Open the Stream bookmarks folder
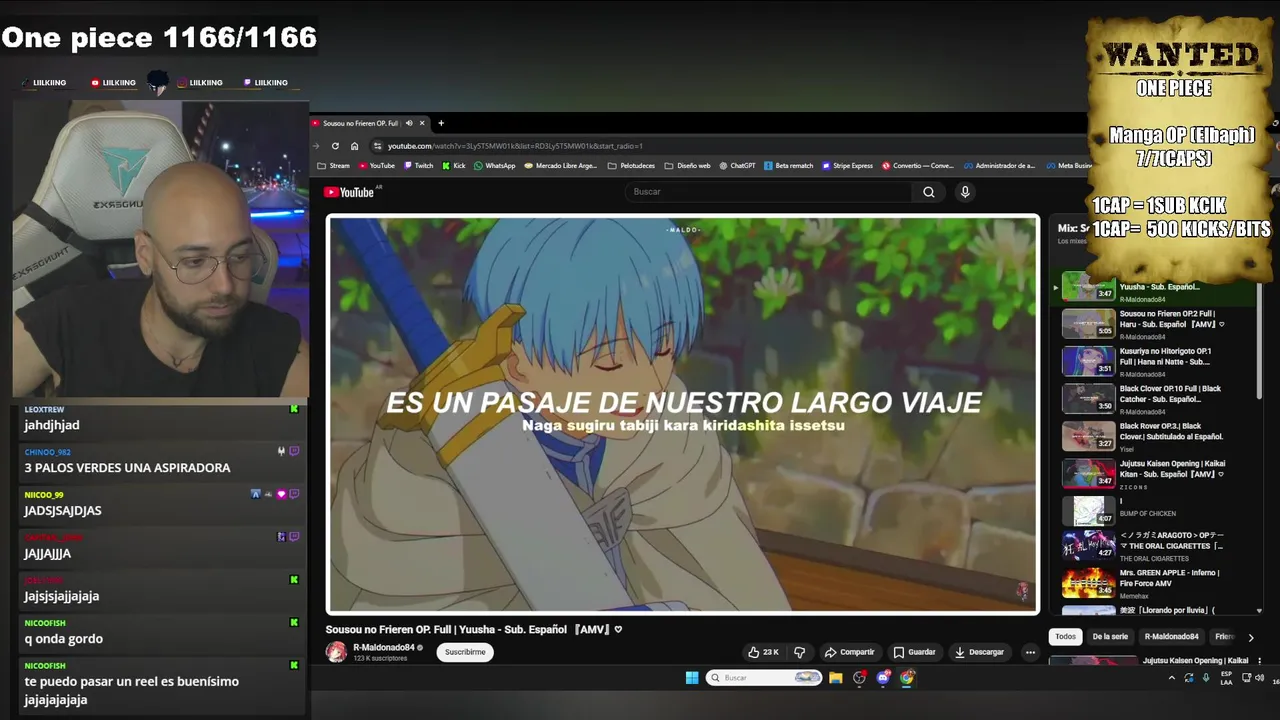The width and height of the screenshot is (1280, 720). click(x=334, y=166)
